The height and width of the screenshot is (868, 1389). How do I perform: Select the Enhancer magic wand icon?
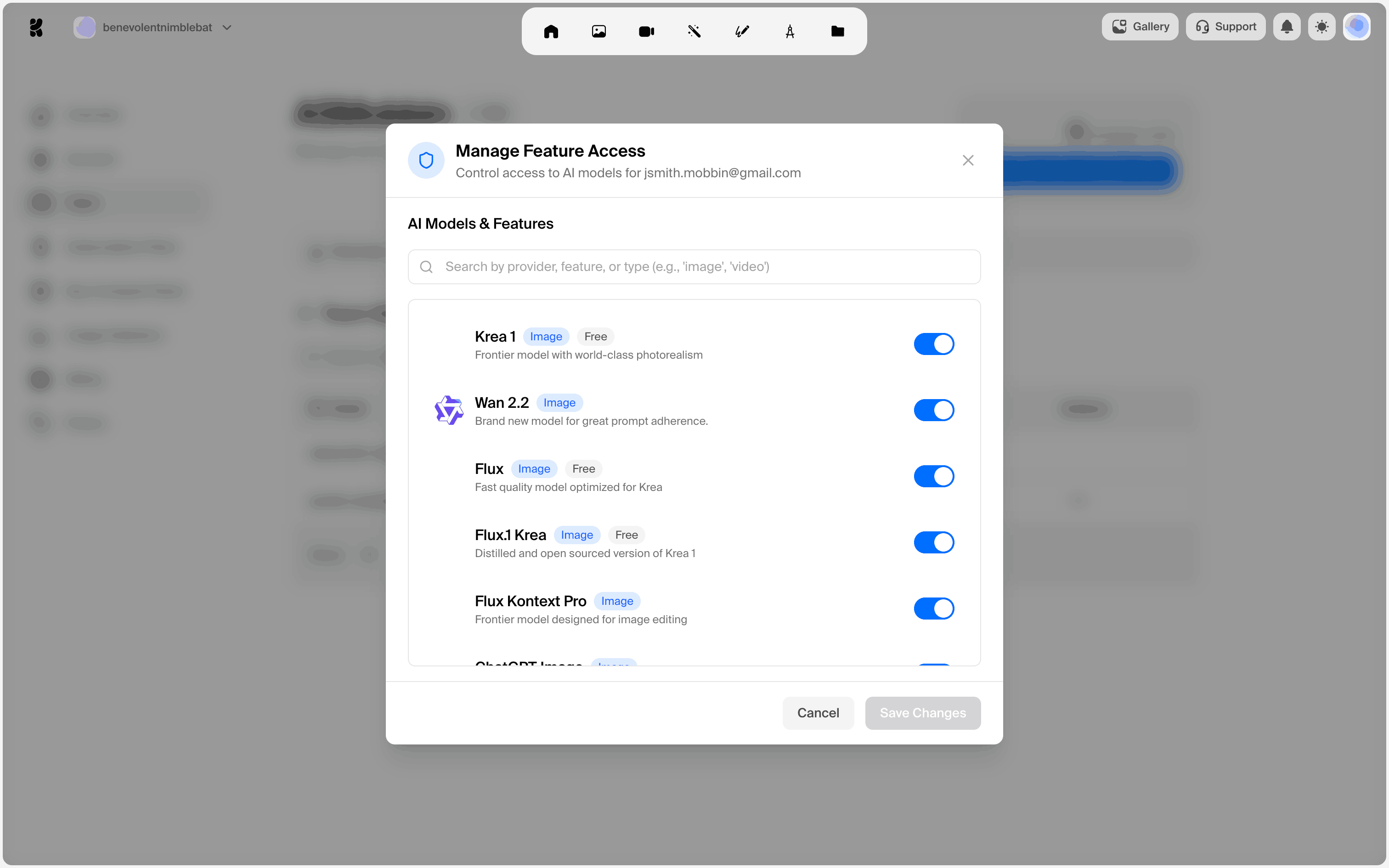coord(694,32)
